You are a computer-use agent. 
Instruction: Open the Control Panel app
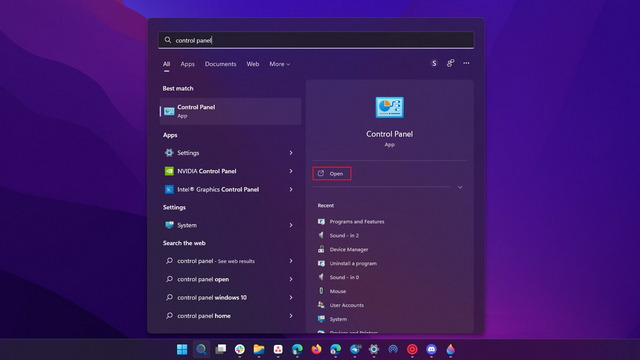coord(331,173)
